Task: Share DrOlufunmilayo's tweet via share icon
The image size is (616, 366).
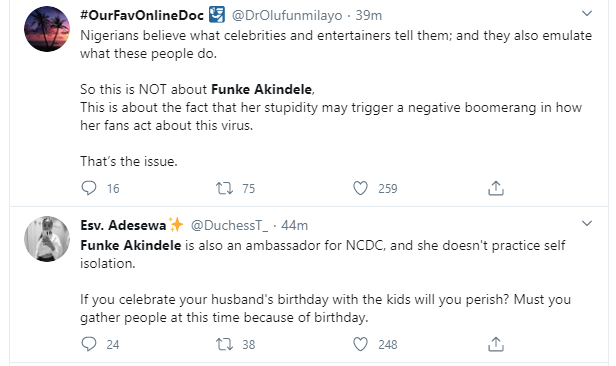Action: pyautogui.click(x=496, y=188)
